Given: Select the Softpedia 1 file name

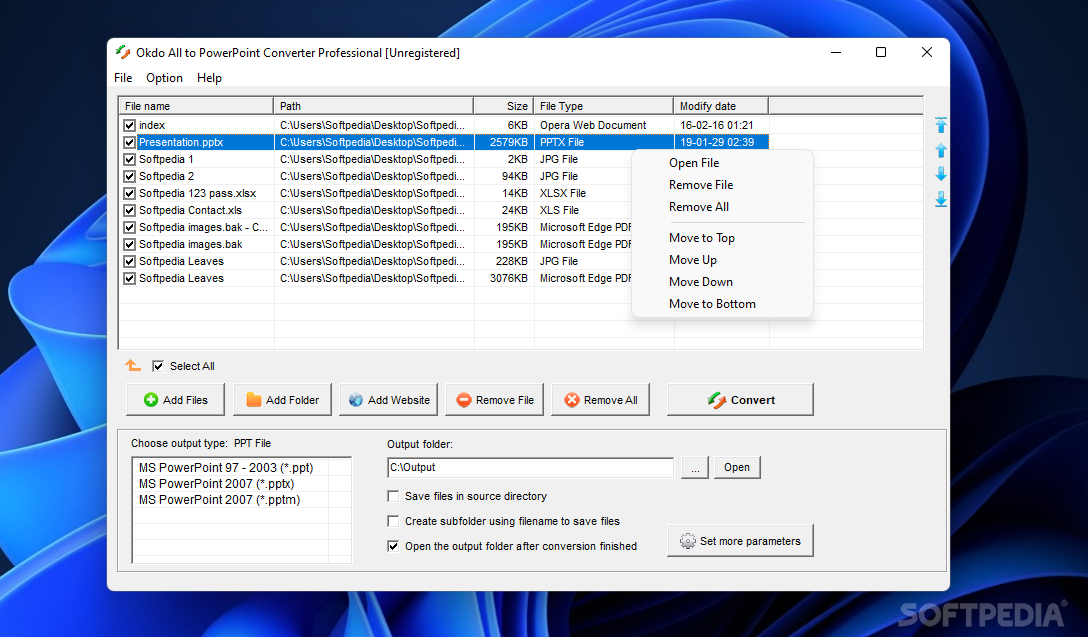Looking at the screenshot, I should pos(167,160).
